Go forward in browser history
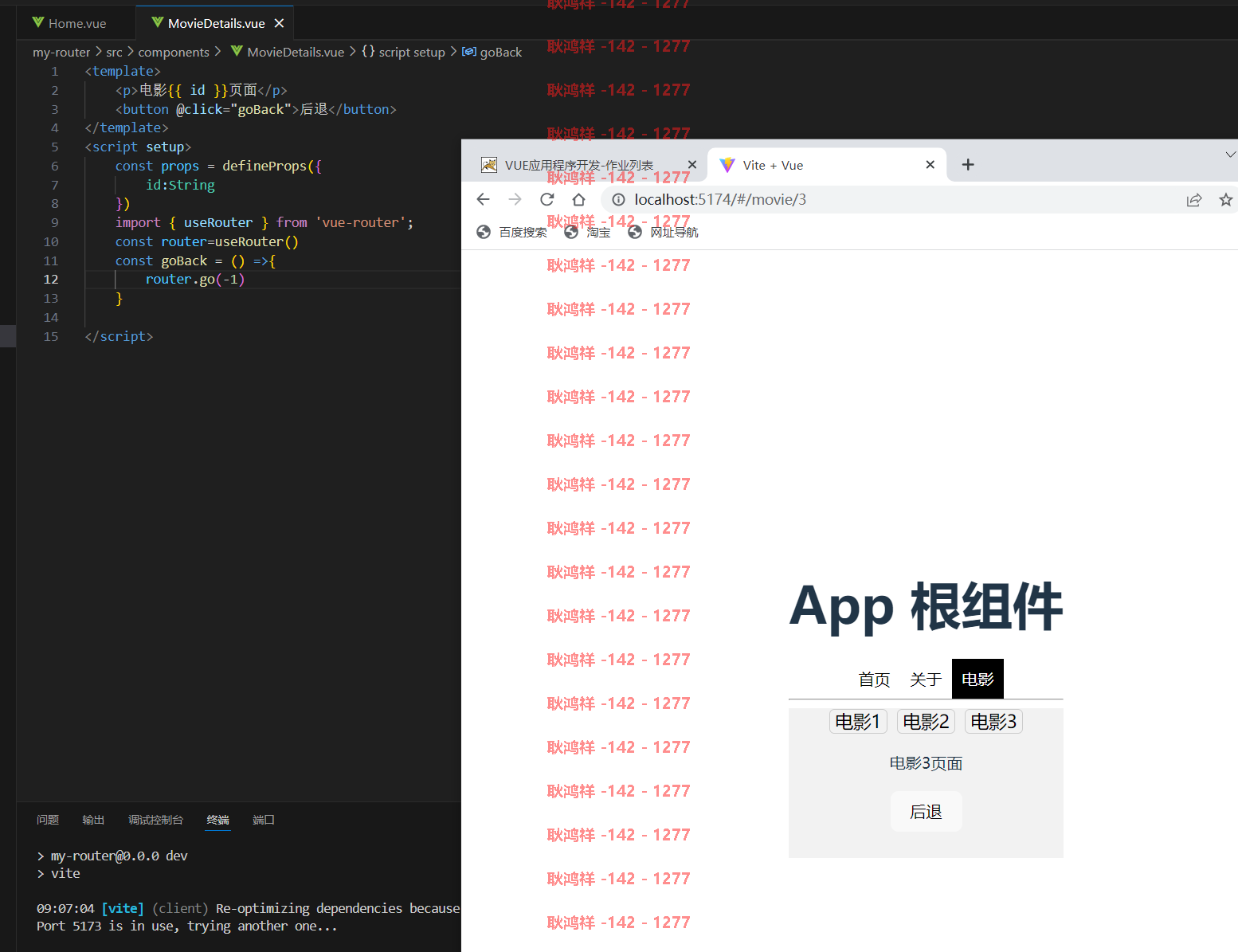This screenshot has height=952, width=1238. tap(515, 199)
